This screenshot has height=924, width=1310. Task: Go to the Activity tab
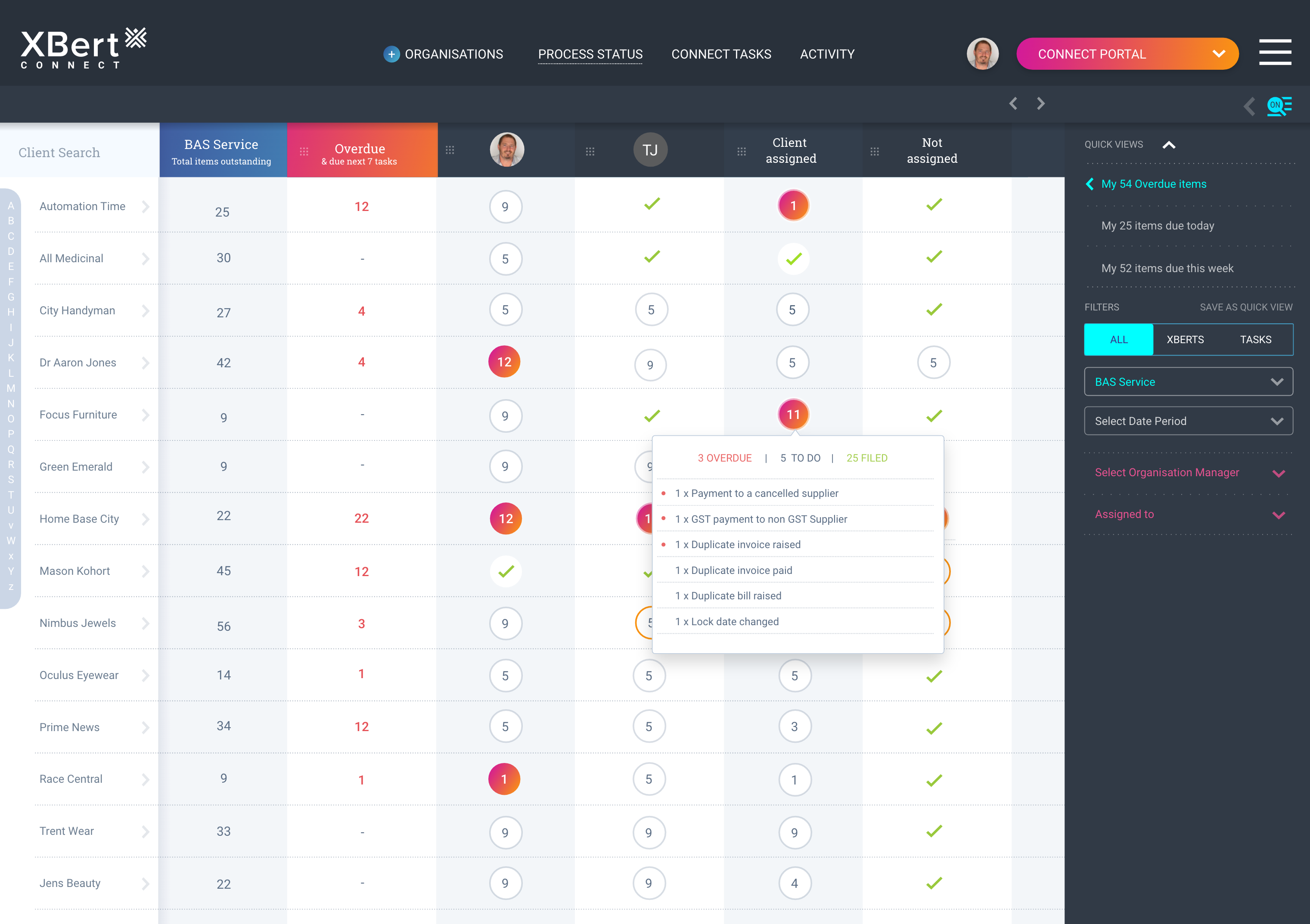coord(827,54)
